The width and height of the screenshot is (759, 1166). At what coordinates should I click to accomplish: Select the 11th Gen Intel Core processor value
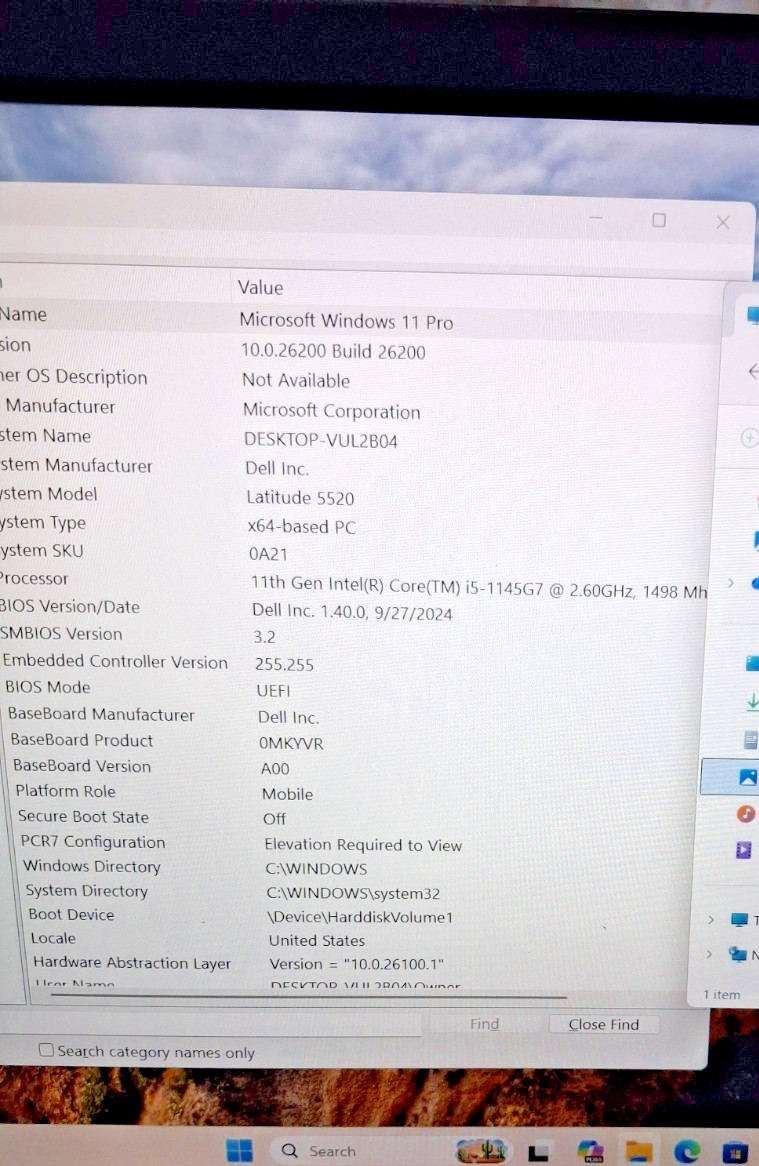click(479, 588)
